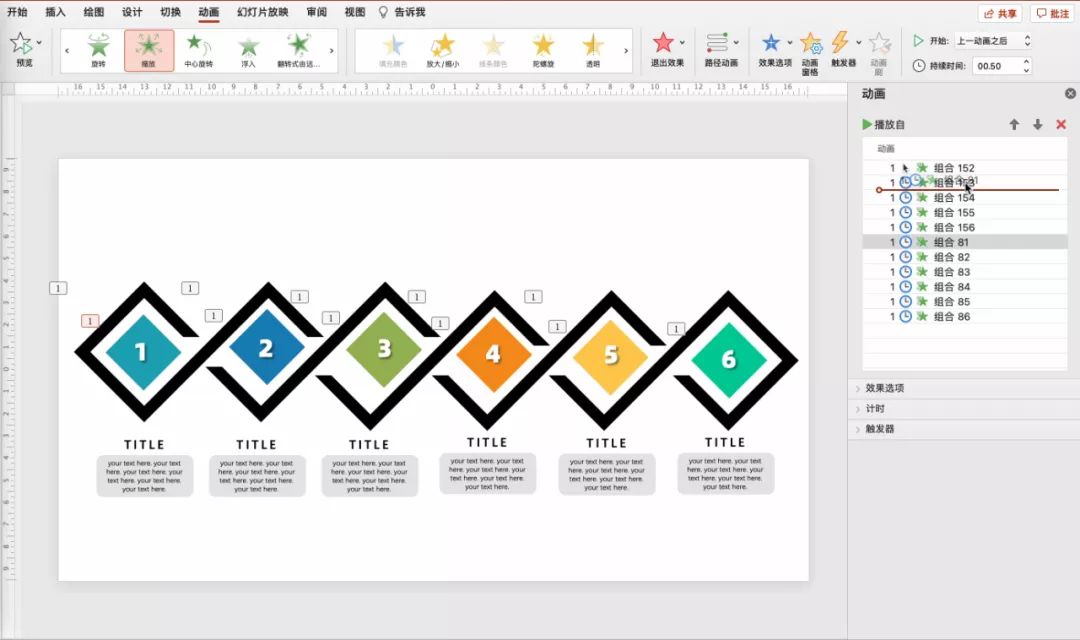Viewport: 1080px width, 640px height.
Task: Apply the 放大/缩小 emphasis effect
Action: tap(442, 50)
